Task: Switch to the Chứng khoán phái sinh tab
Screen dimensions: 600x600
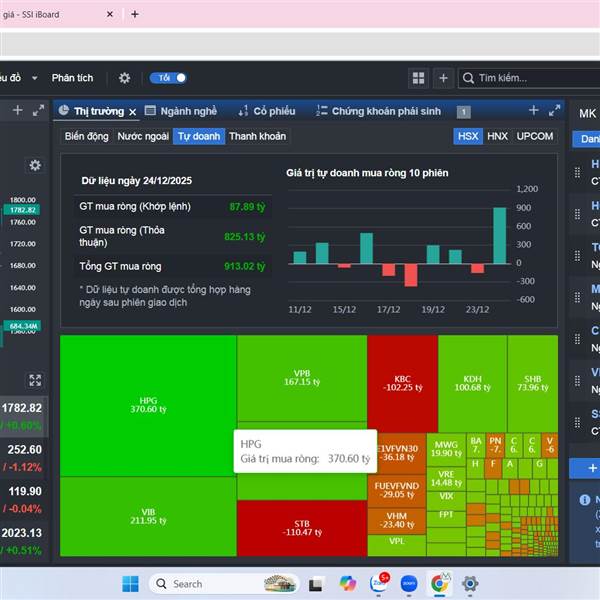Action: point(378,111)
